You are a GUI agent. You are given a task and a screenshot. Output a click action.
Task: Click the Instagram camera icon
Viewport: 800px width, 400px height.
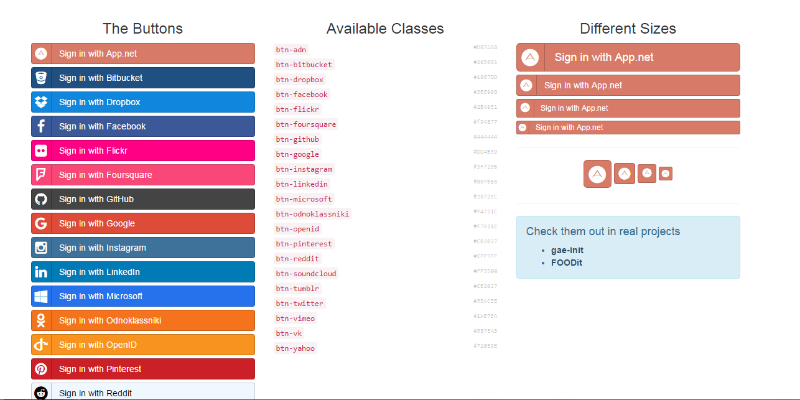(41, 248)
